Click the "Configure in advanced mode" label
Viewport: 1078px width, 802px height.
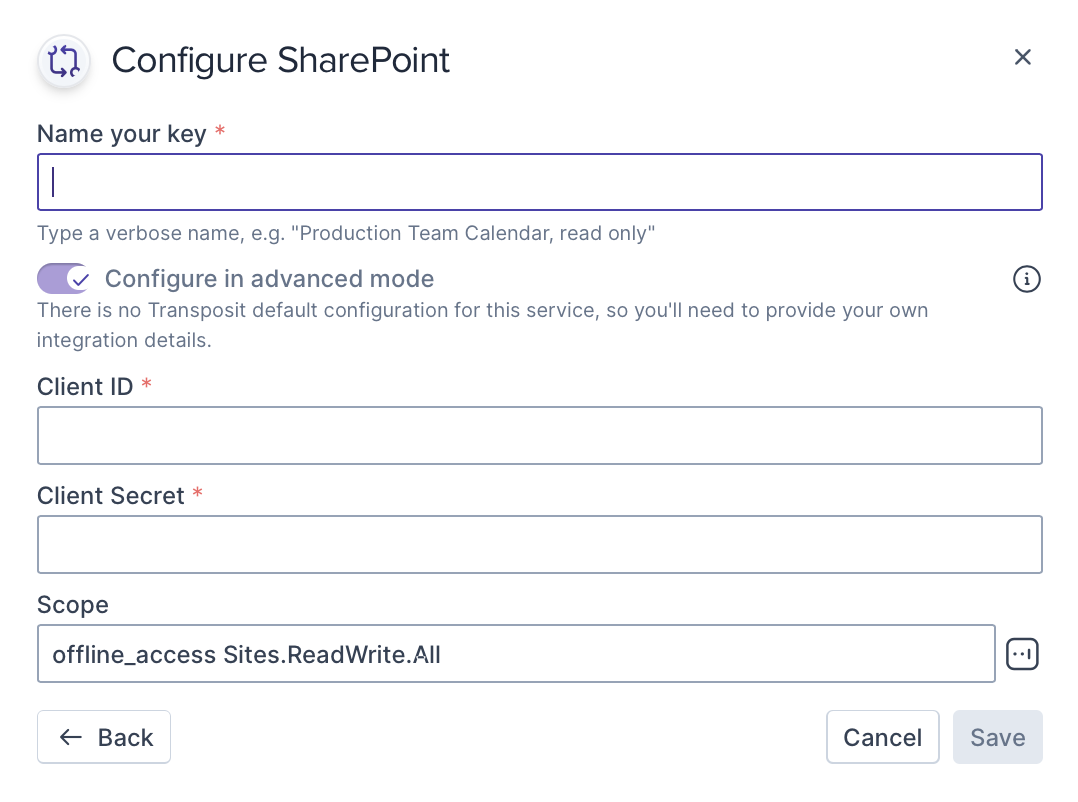point(269,278)
